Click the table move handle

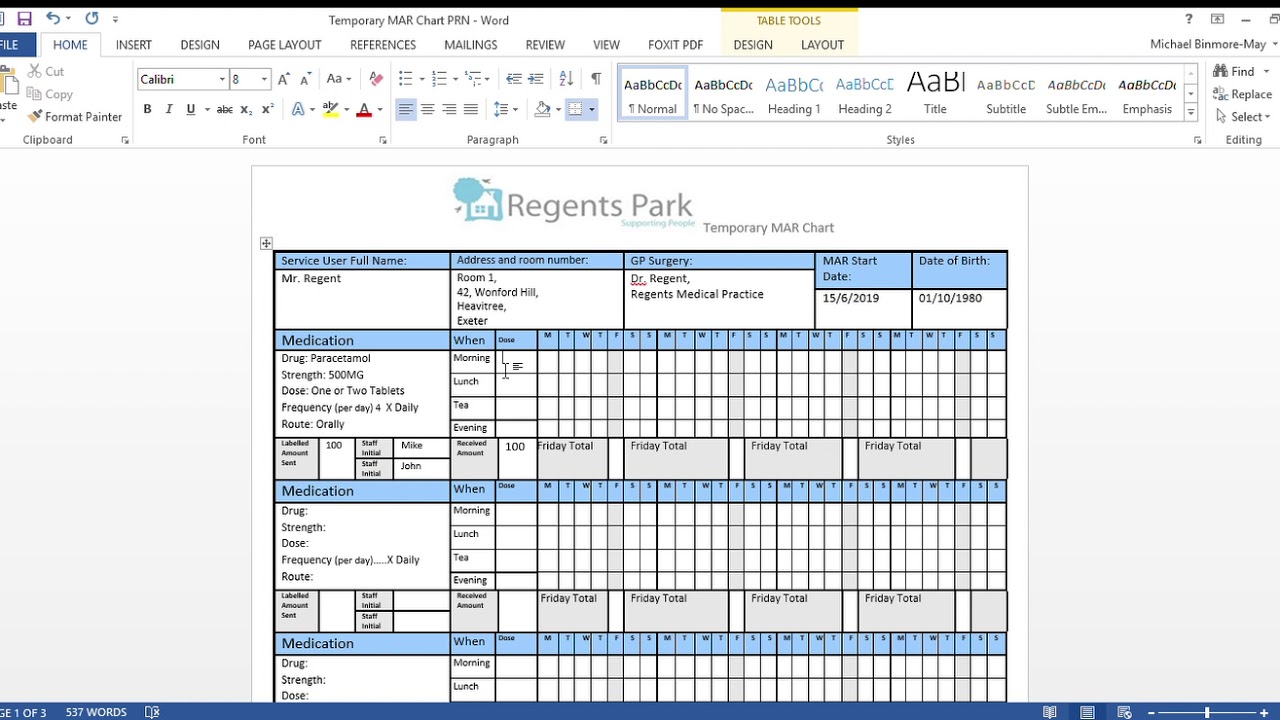266,243
